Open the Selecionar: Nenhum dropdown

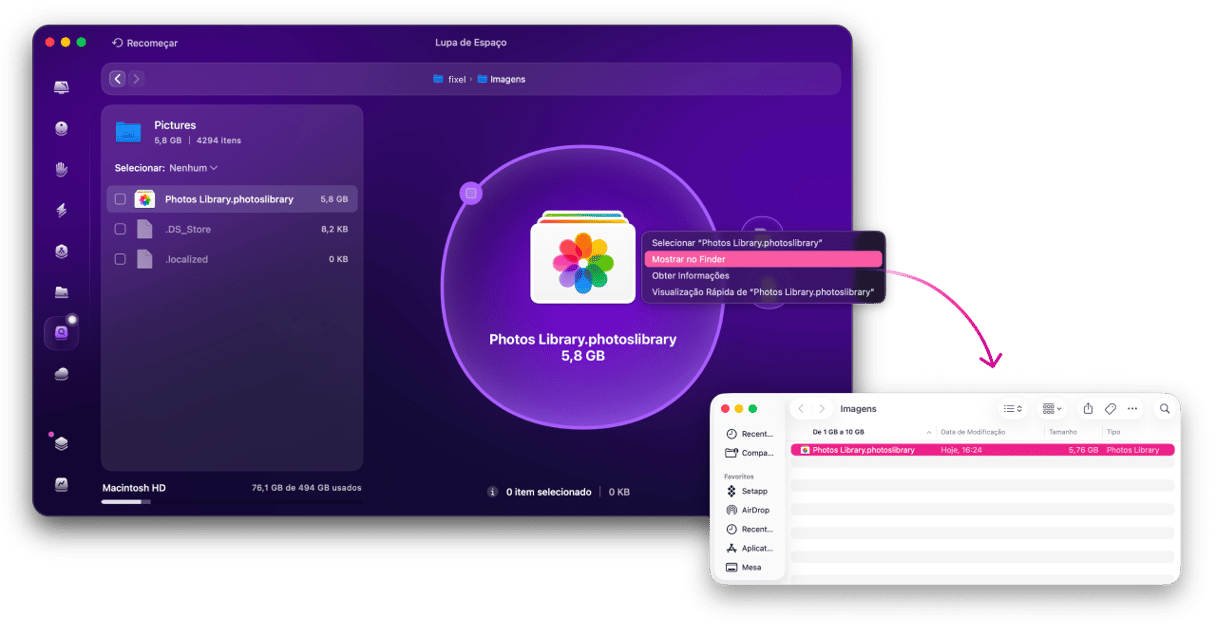pos(166,168)
